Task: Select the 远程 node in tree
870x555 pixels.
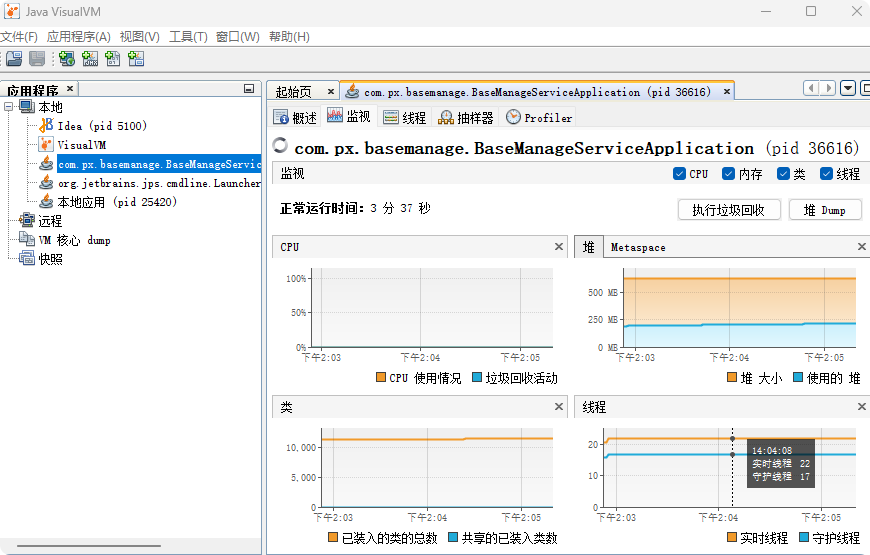Action: (x=50, y=221)
